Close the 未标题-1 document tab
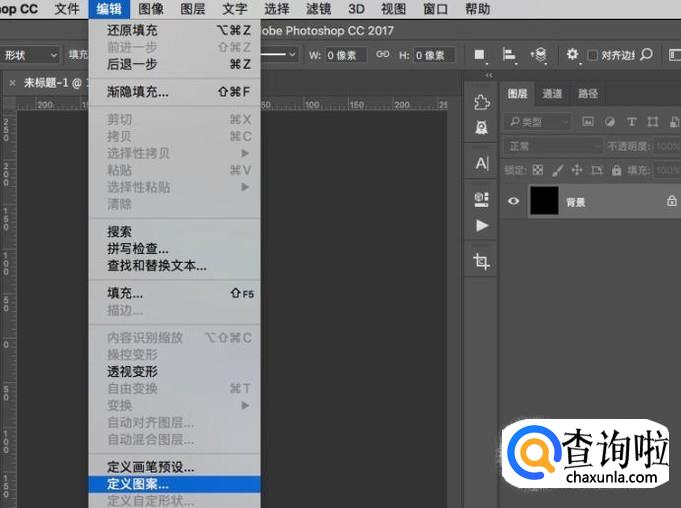Image resolution: width=681 pixels, height=508 pixels. (x=13, y=83)
